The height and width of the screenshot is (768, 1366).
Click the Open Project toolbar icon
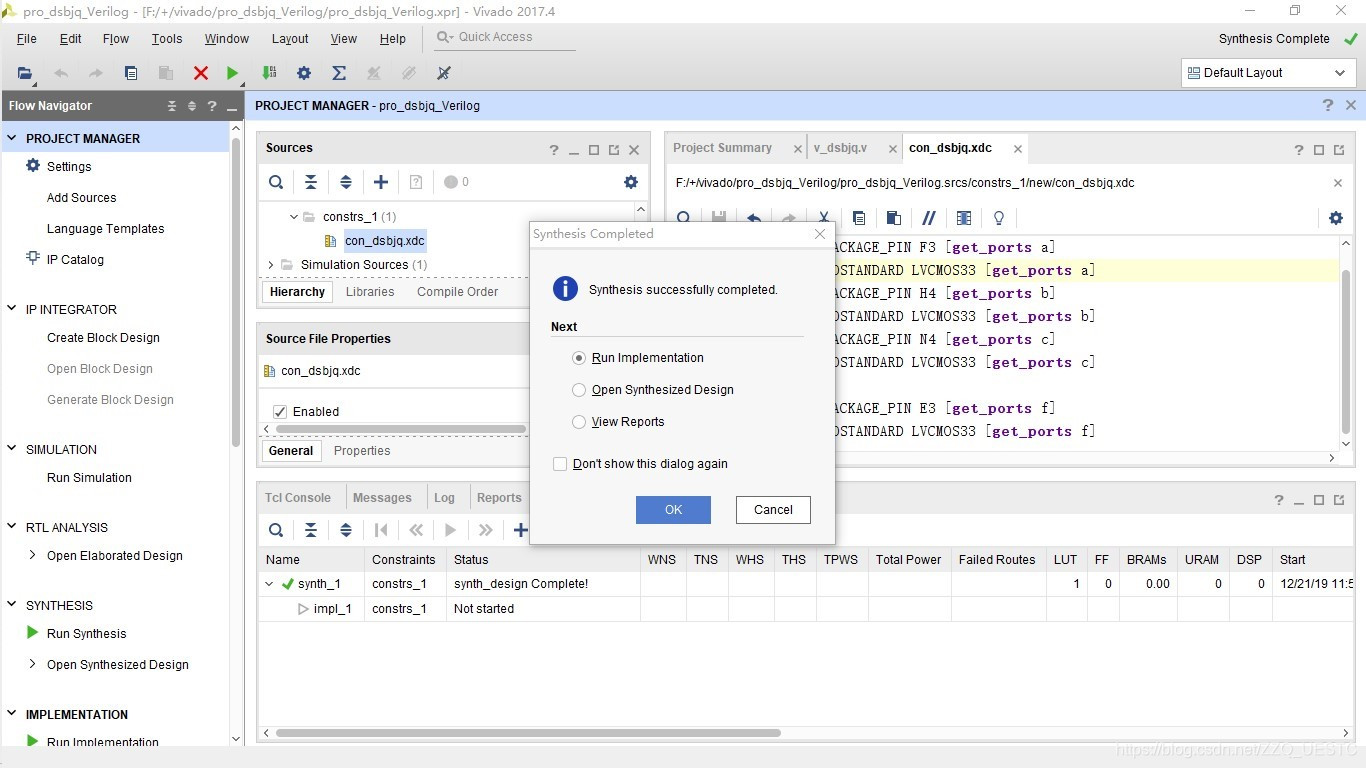[25, 73]
